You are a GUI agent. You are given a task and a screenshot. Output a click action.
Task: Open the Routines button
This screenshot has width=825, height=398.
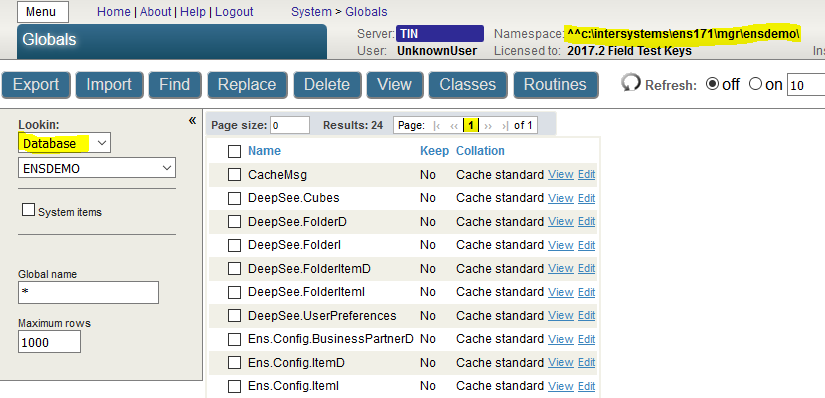tap(556, 85)
